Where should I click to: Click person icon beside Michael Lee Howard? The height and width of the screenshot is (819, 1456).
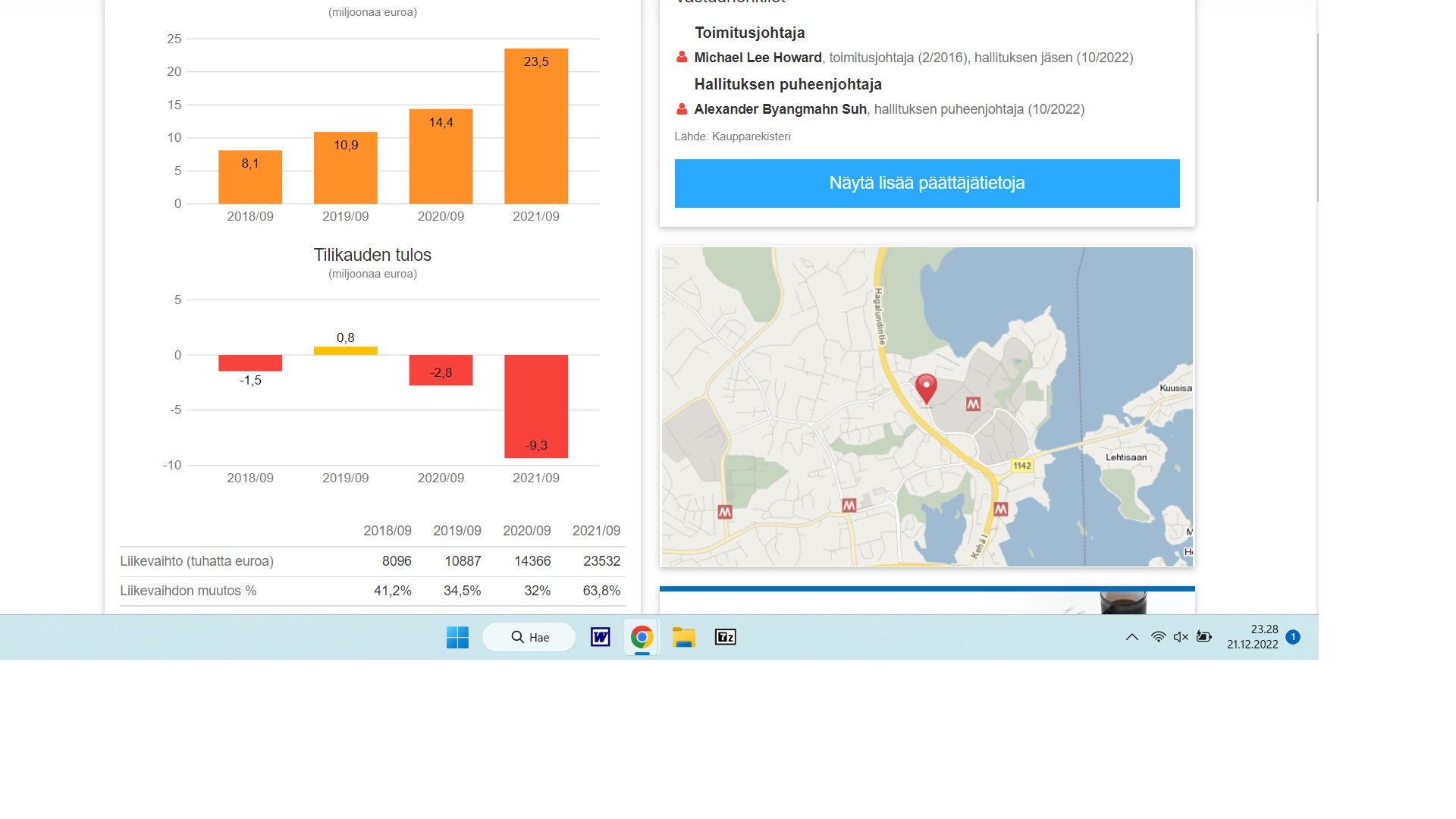(682, 58)
